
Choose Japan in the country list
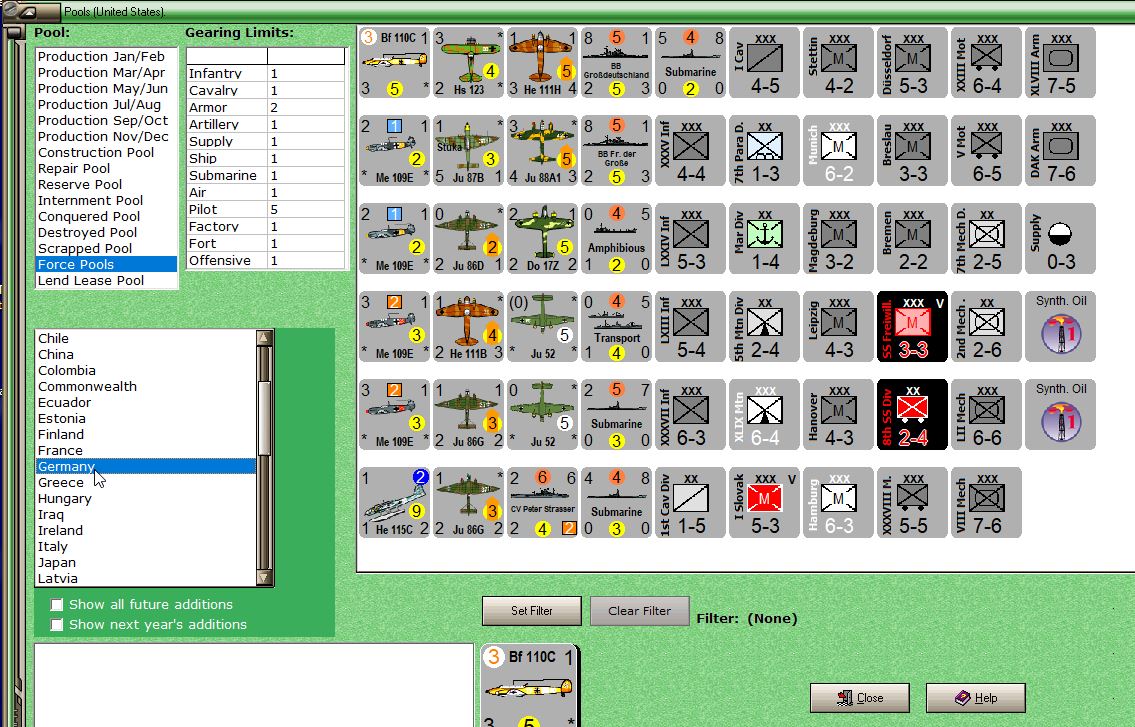coord(145,563)
